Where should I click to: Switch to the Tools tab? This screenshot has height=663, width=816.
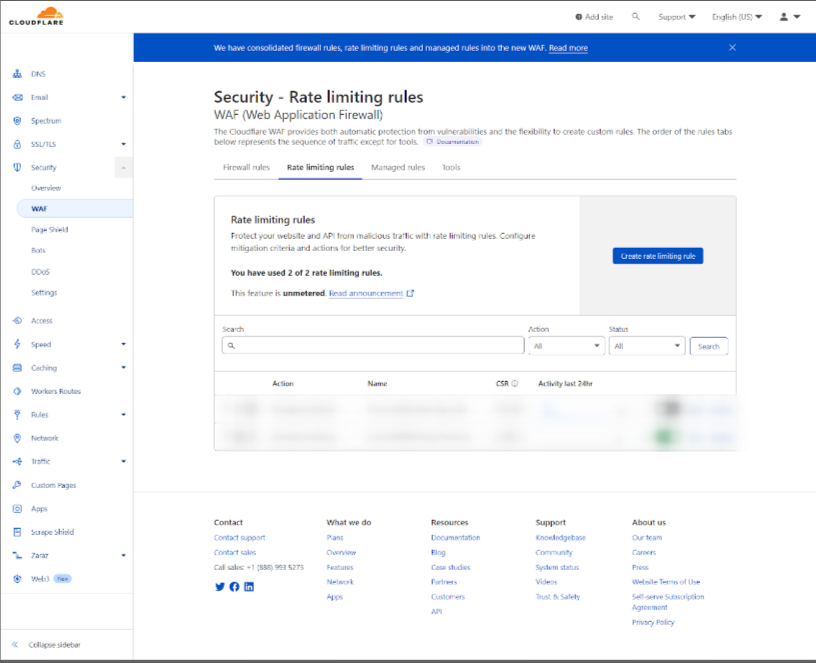point(451,167)
